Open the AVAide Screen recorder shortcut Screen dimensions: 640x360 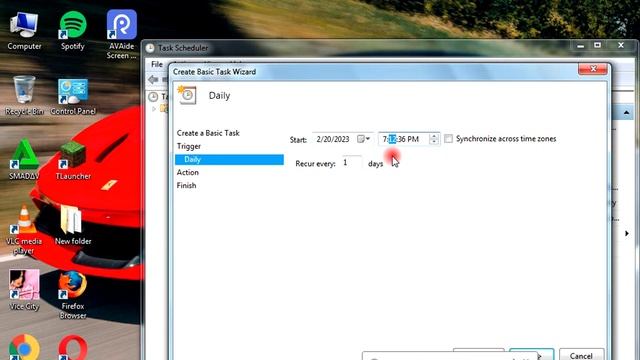pos(121,35)
